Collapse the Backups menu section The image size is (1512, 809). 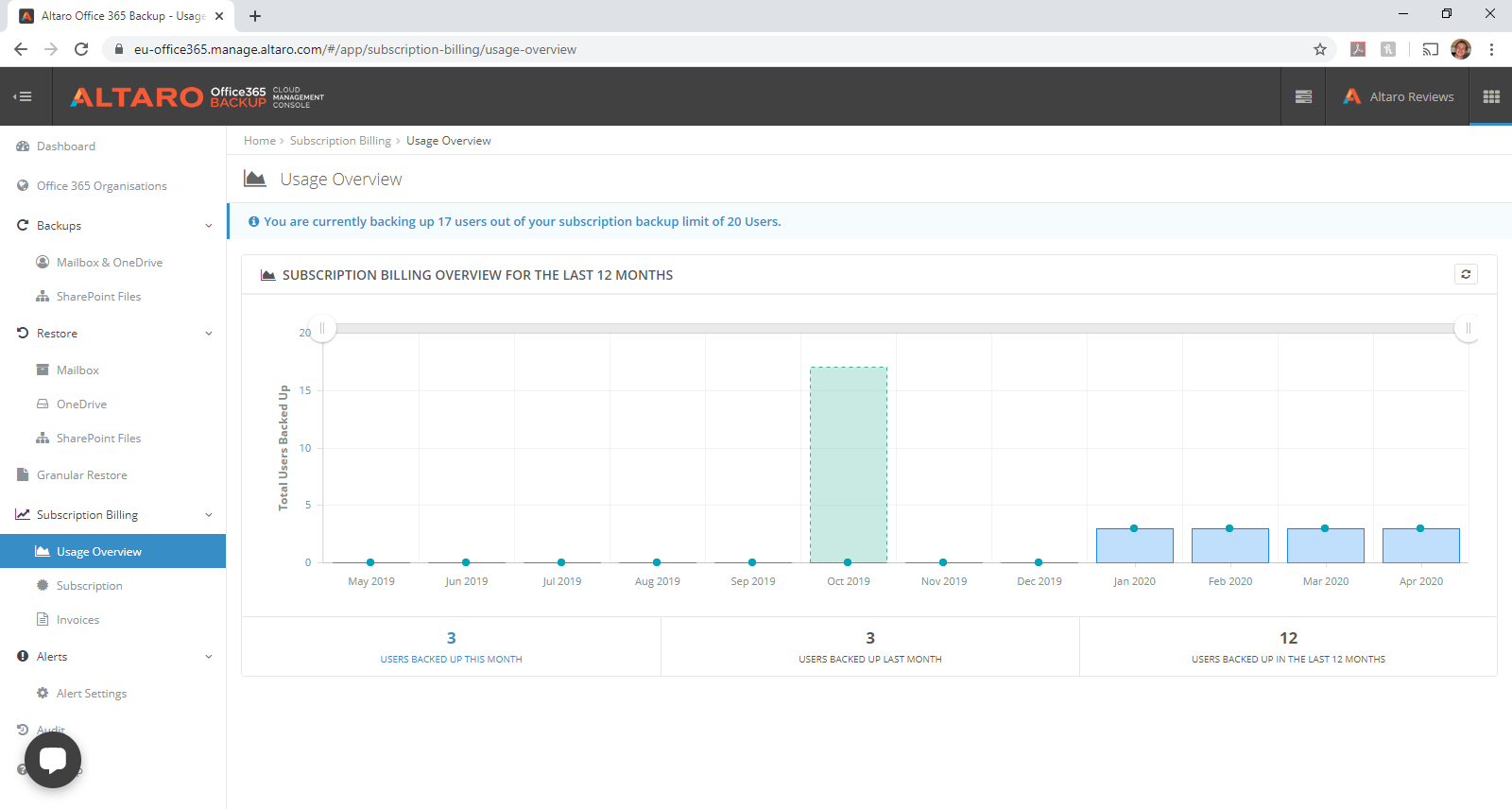209,226
